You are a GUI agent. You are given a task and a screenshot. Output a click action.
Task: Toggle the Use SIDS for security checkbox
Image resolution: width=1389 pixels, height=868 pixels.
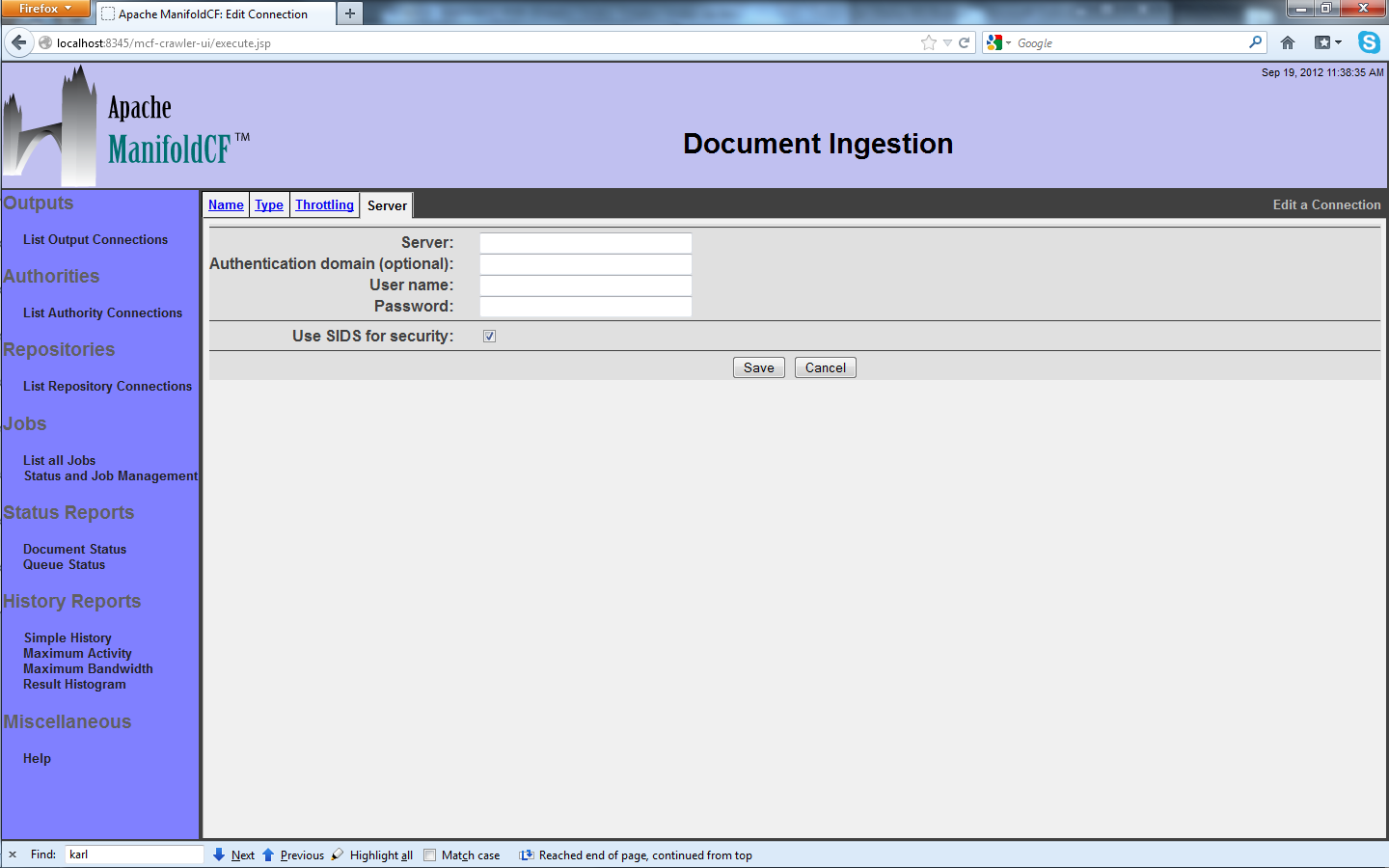pyautogui.click(x=490, y=337)
